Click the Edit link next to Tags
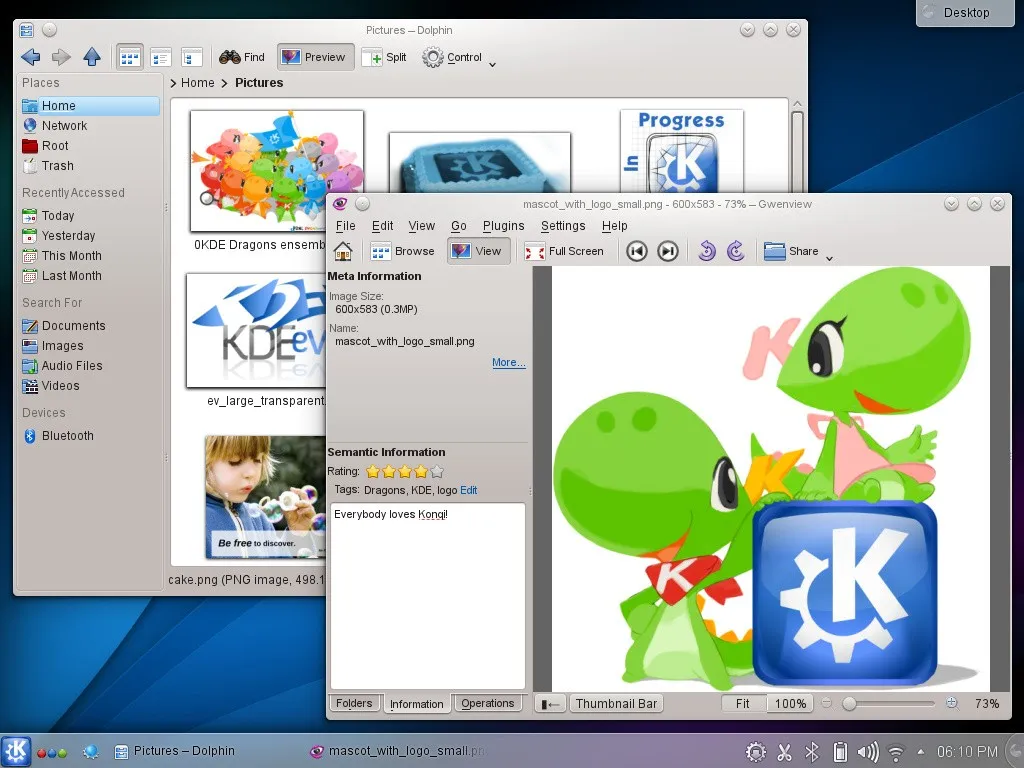This screenshot has width=1024, height=768. [468, 490]
